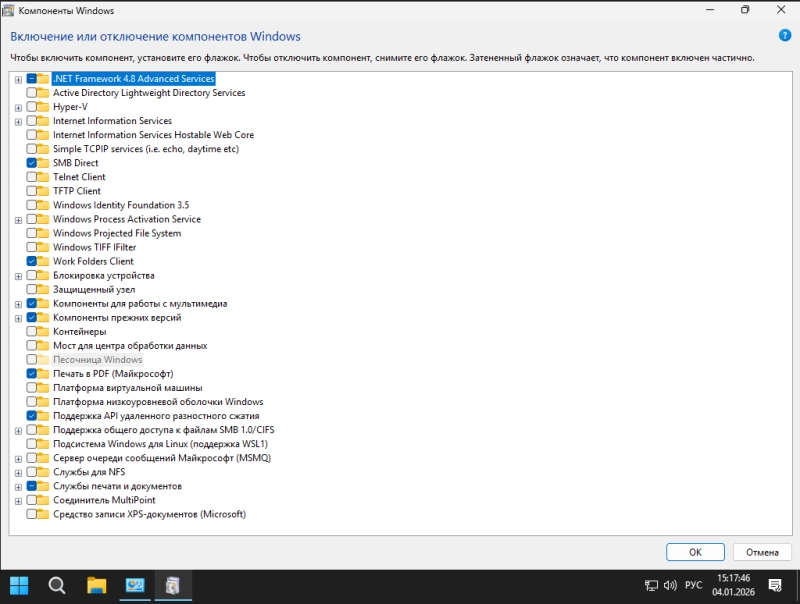Uncheck the SMB Direct checkbox
Screen dimensions: 800x604
[32, 163]
